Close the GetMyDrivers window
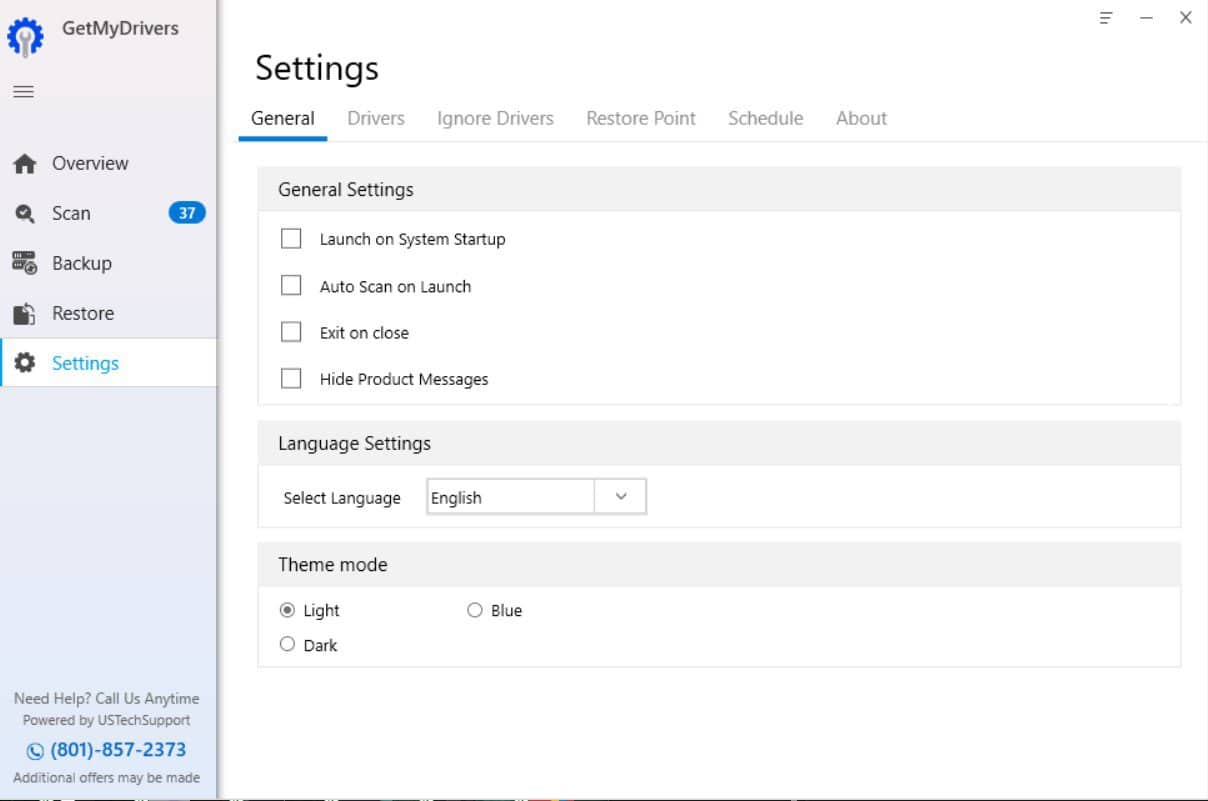 tap(1186, 18)
